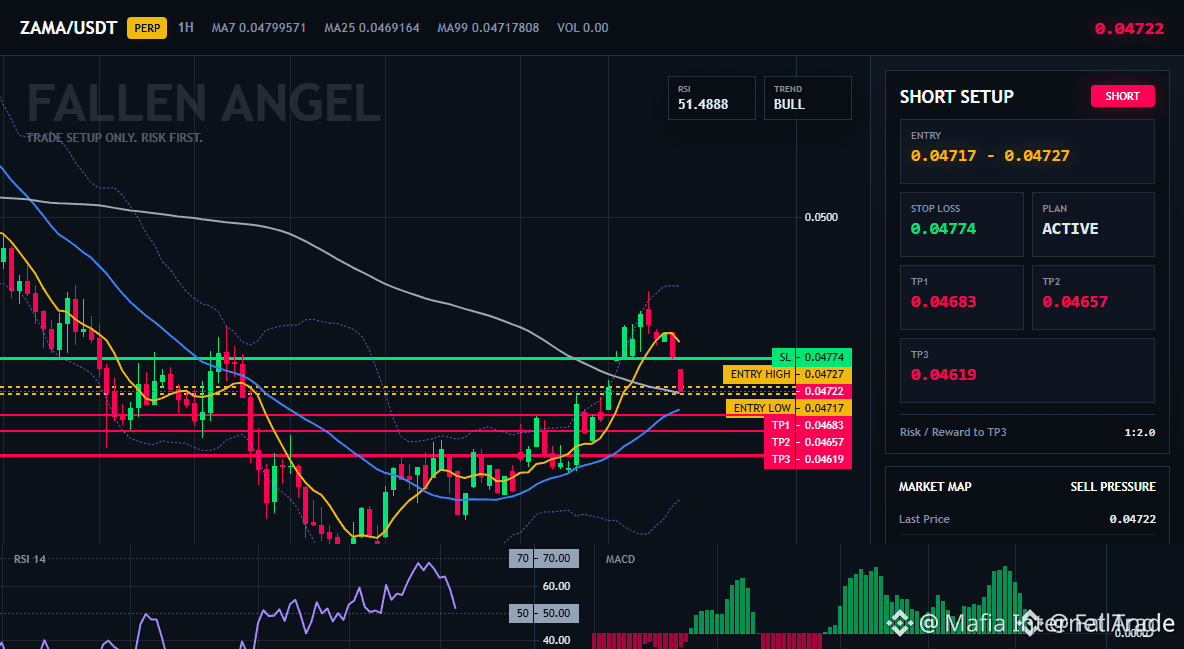Click the TREND BULL info box
The height and width of the screenshot is (649, 1184).
click(807, 97)
